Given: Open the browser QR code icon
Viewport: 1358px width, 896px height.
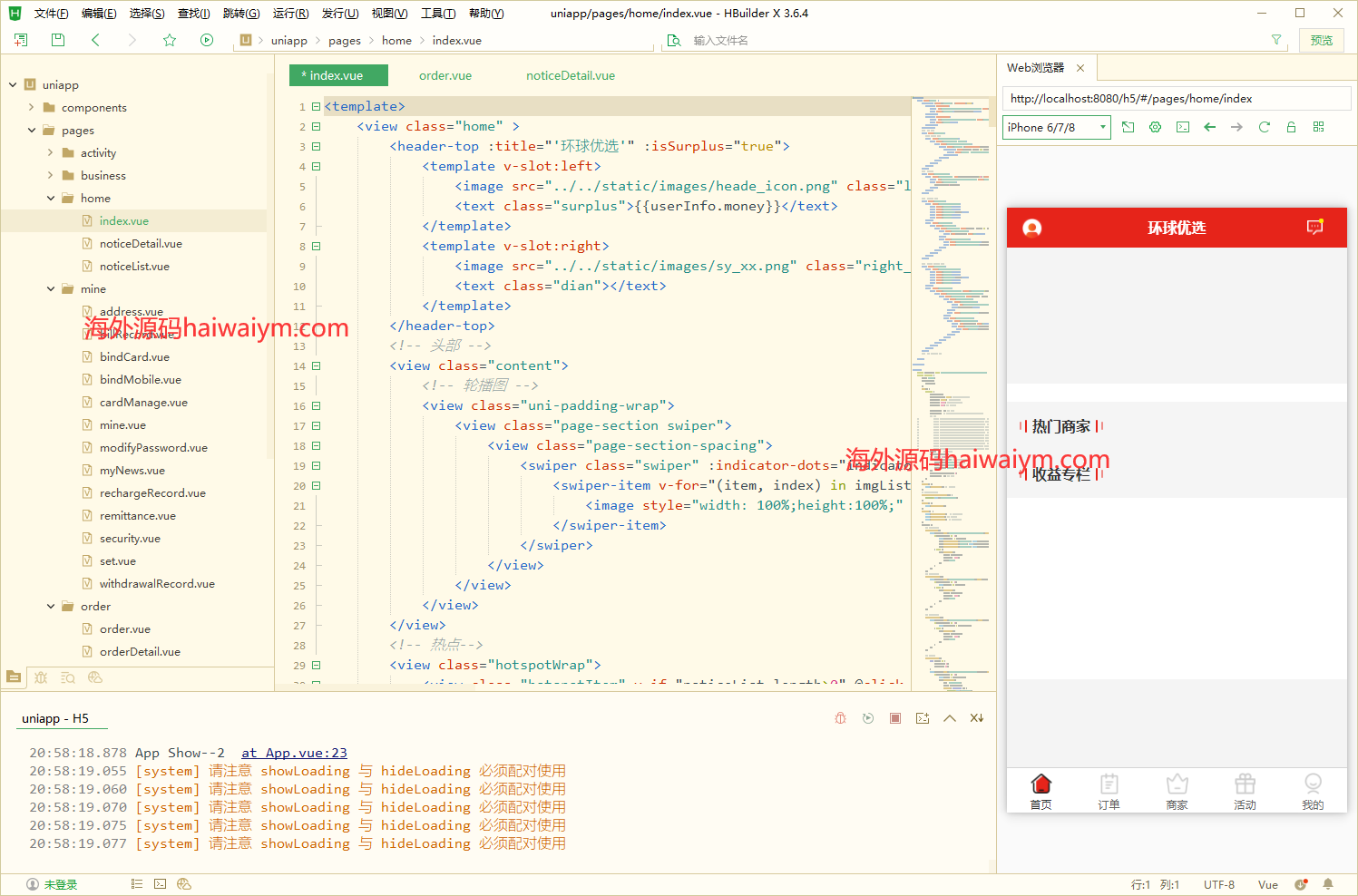Looking at the screenshot, I should click(x=1318, y=127).
